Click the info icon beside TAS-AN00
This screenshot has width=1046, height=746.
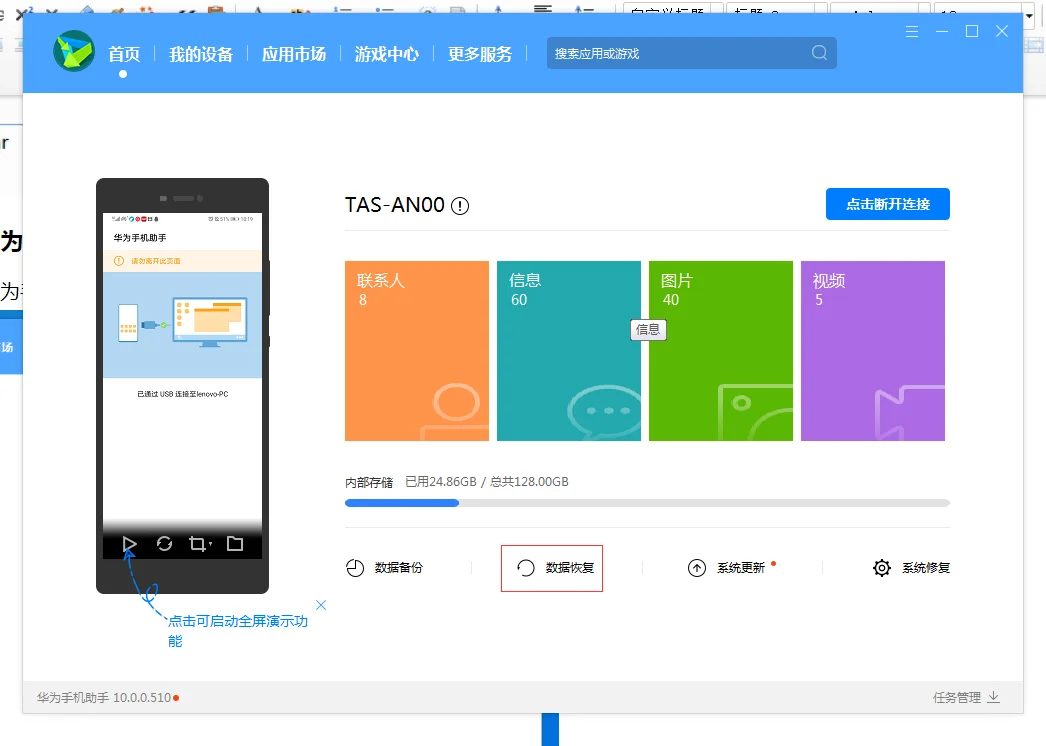460,206
